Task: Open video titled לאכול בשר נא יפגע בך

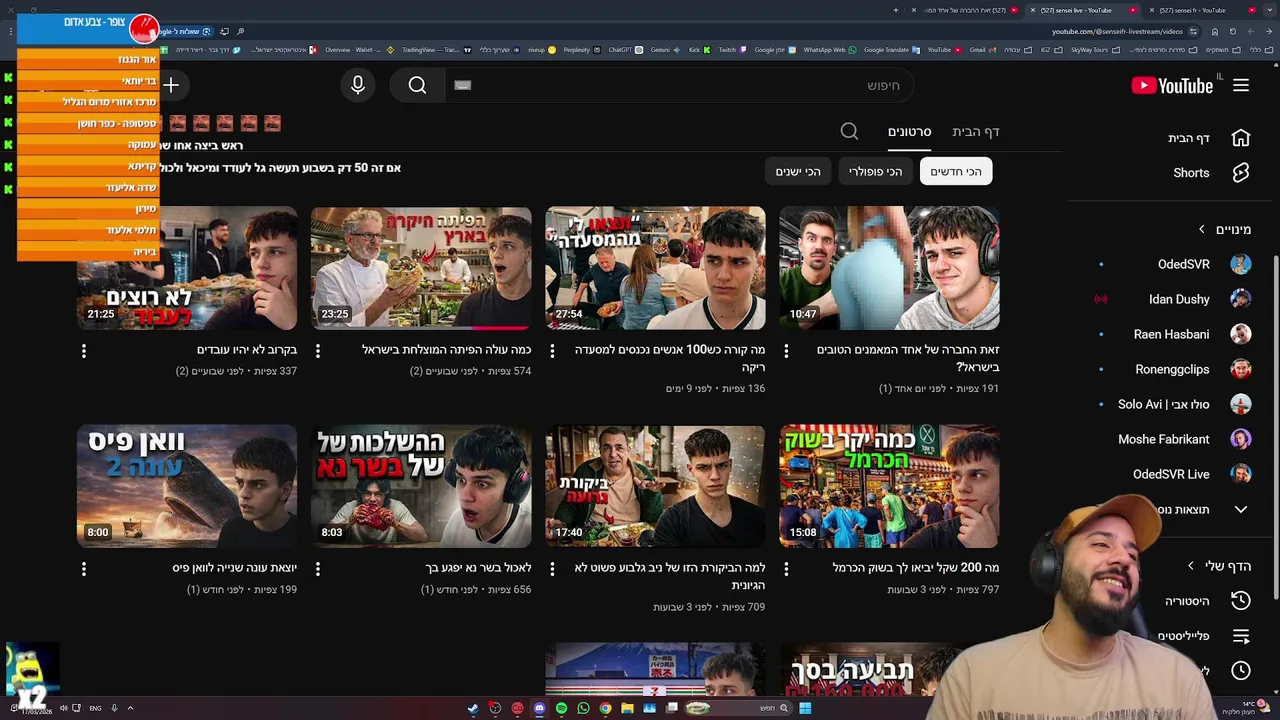Action: click(478, 568)
